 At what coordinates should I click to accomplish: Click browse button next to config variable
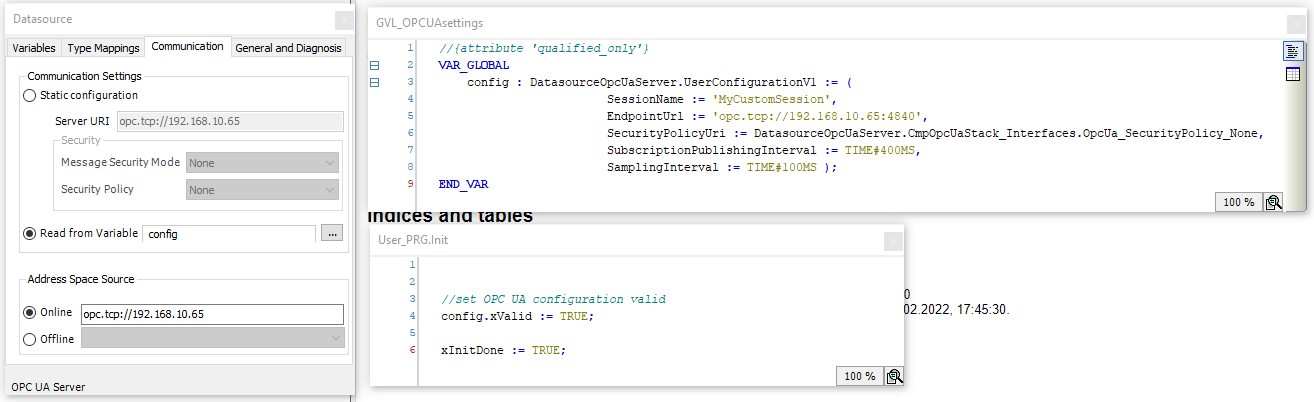(333, 233)
